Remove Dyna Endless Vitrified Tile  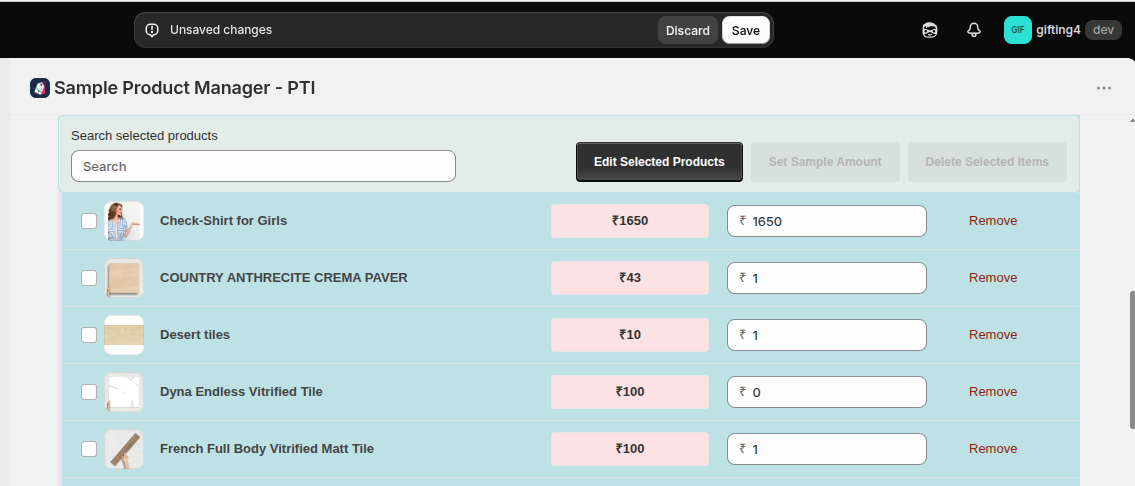click(993, 392)
